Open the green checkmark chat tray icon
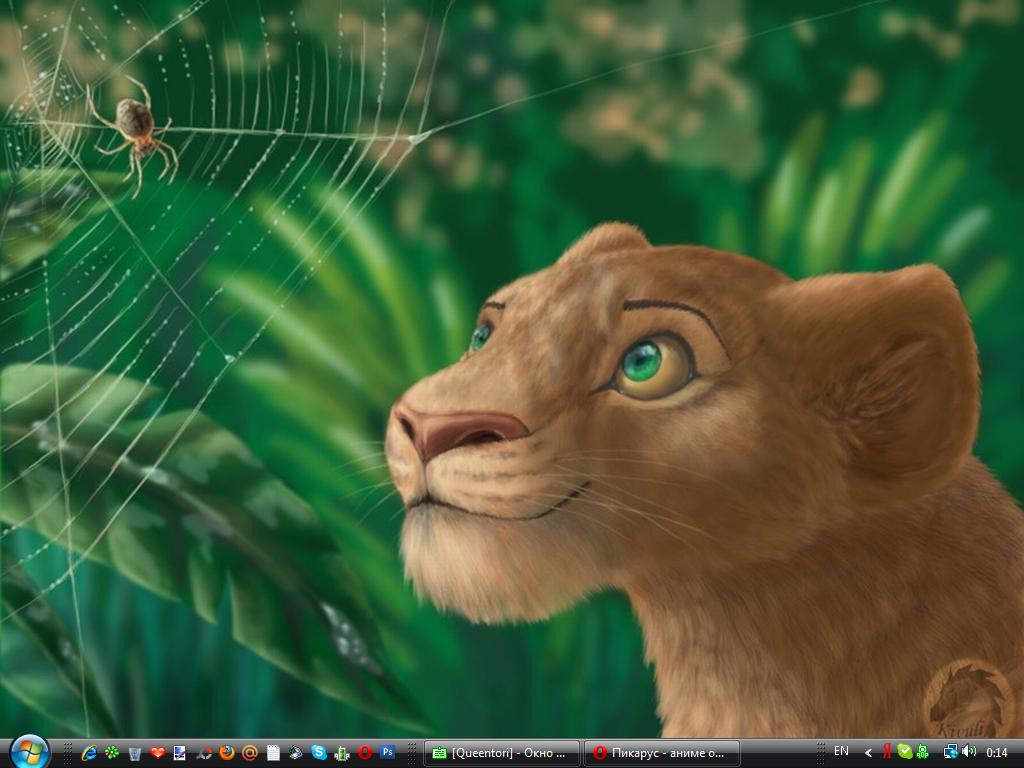The image size is (1024, 768). tap(905, 752)
